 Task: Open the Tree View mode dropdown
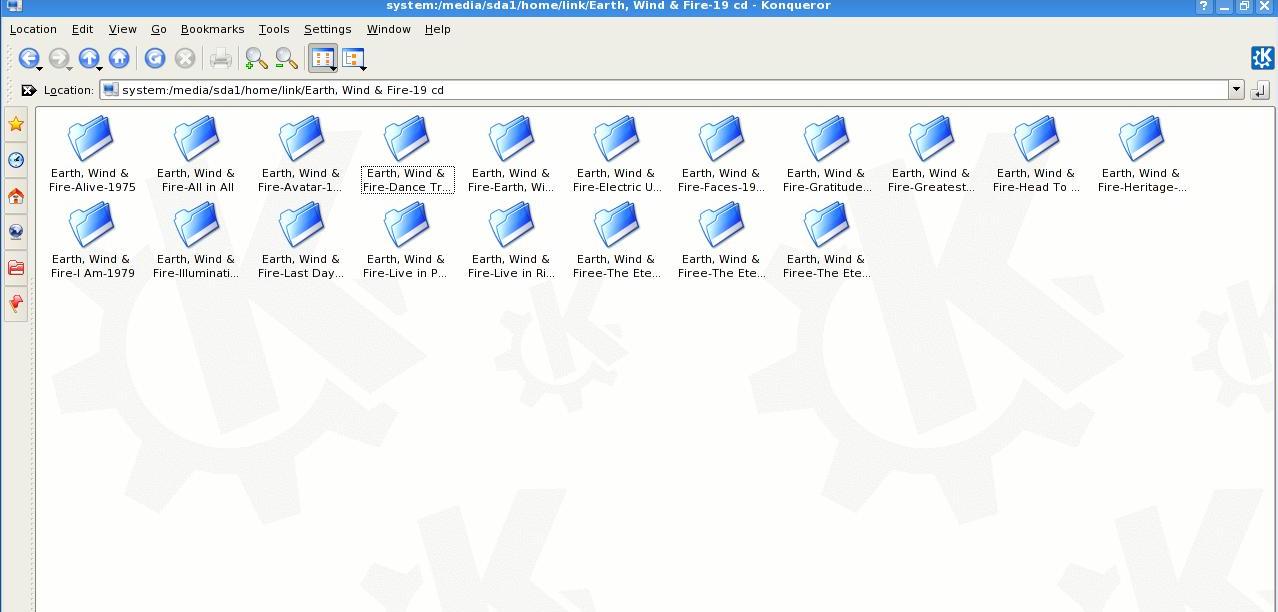[x=354, y=58]
